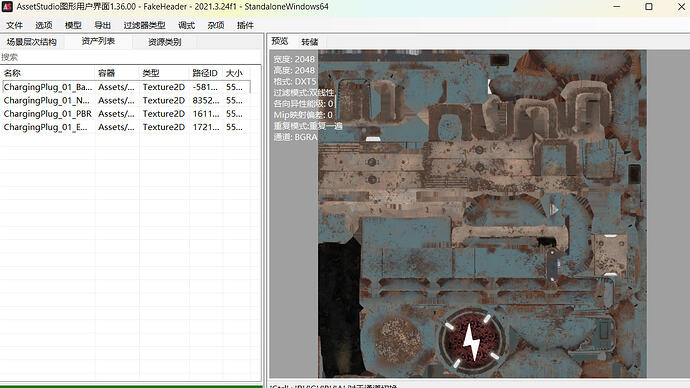
Task: Click the path ID cell 8352...
Action: click(206, 100)
